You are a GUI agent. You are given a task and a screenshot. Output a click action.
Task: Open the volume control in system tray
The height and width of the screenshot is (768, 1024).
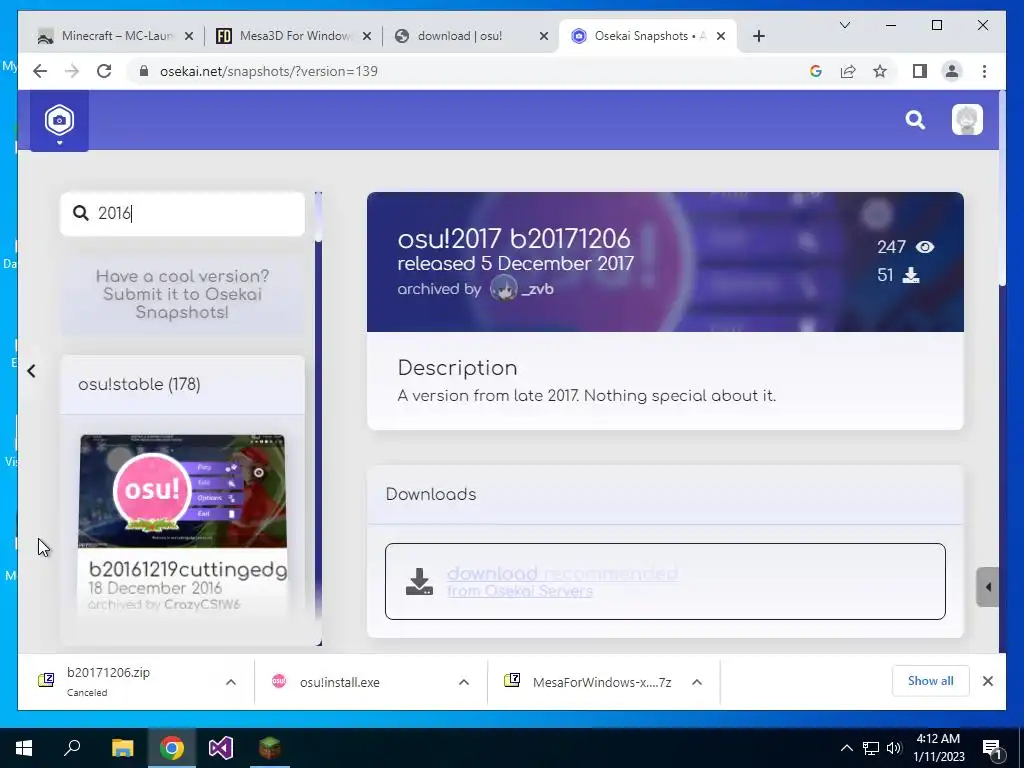(x=894, y=748)
